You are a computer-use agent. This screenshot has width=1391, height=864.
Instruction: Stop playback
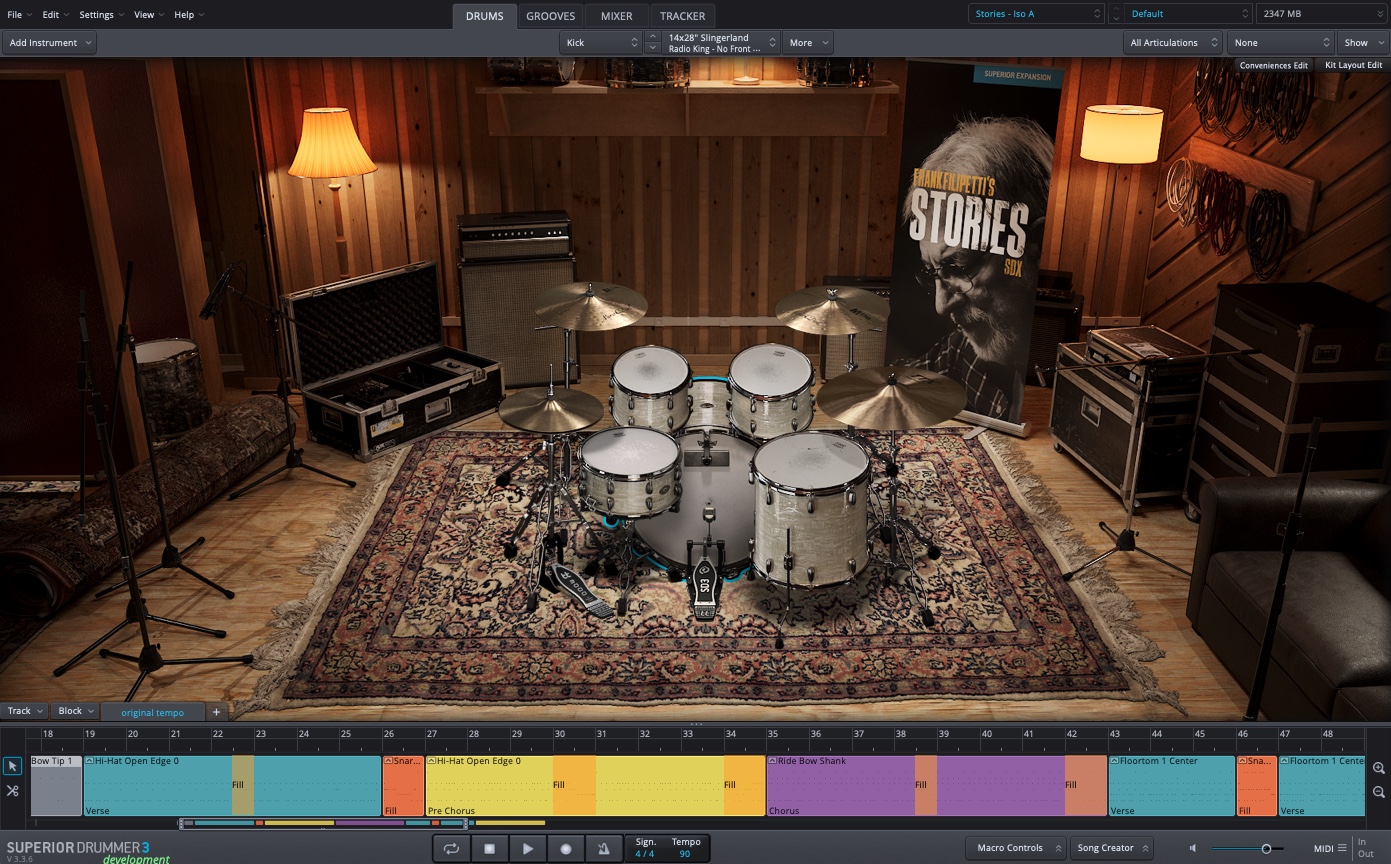pyautogui.click(x=489, y=848)
